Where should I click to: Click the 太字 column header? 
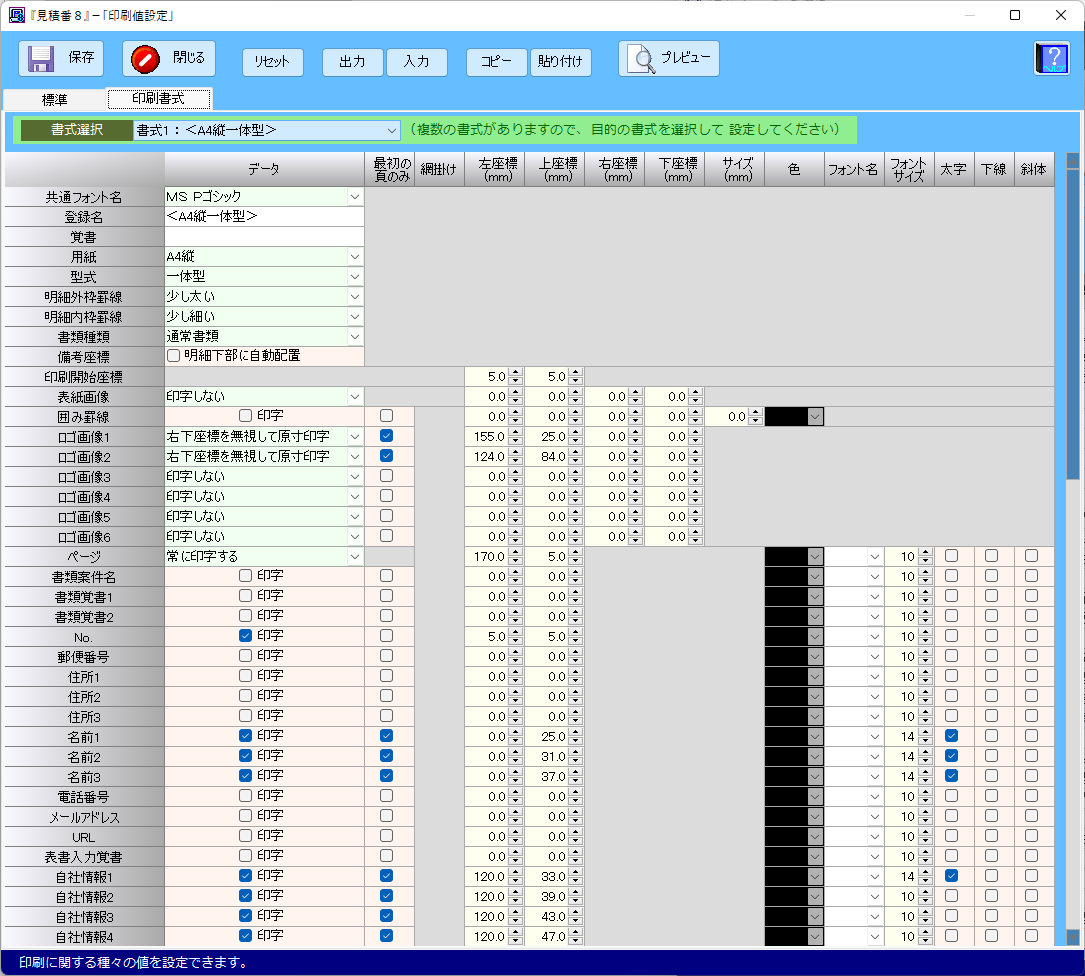click(x=954, y=170)
